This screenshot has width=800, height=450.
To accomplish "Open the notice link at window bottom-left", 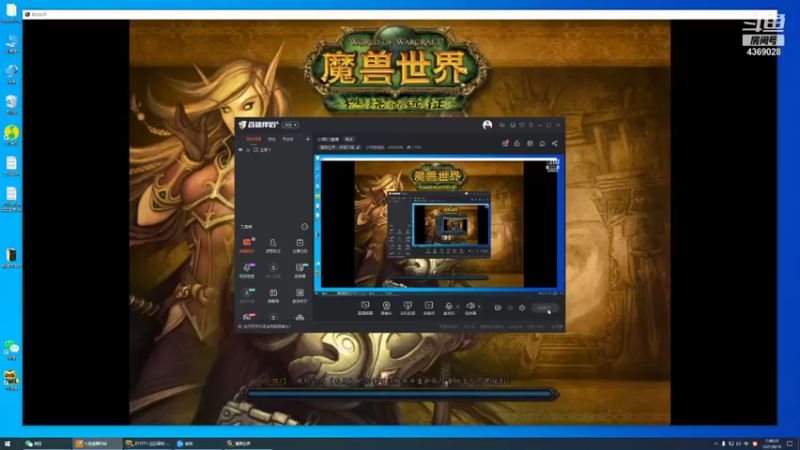I will (264, 327).
